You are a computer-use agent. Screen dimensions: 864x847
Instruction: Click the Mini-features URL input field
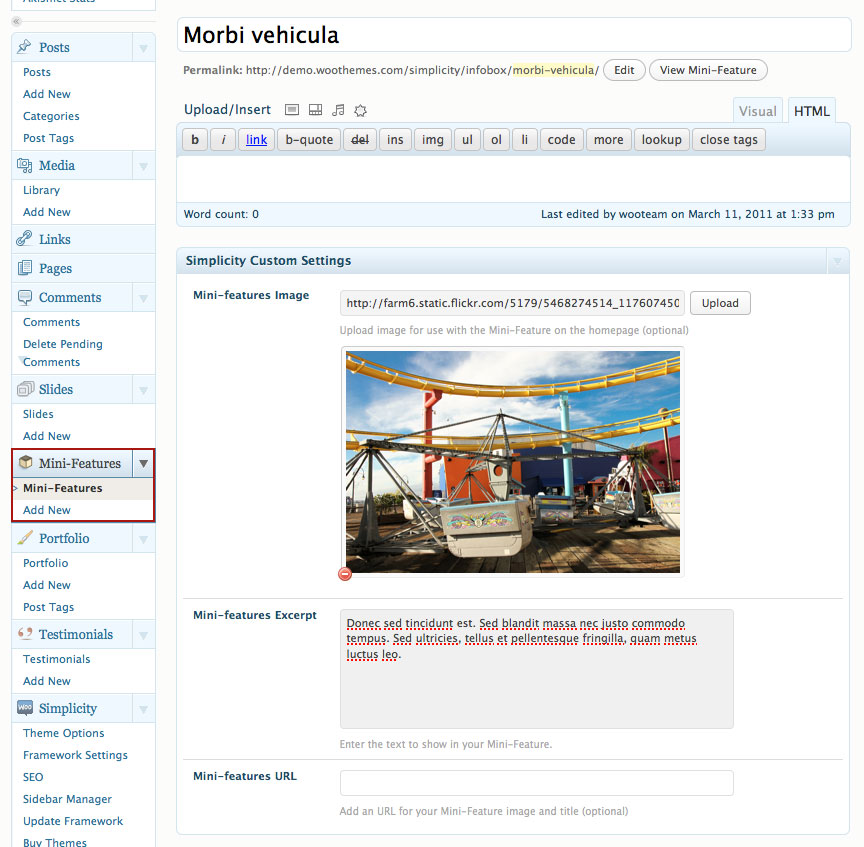[537, 783]
